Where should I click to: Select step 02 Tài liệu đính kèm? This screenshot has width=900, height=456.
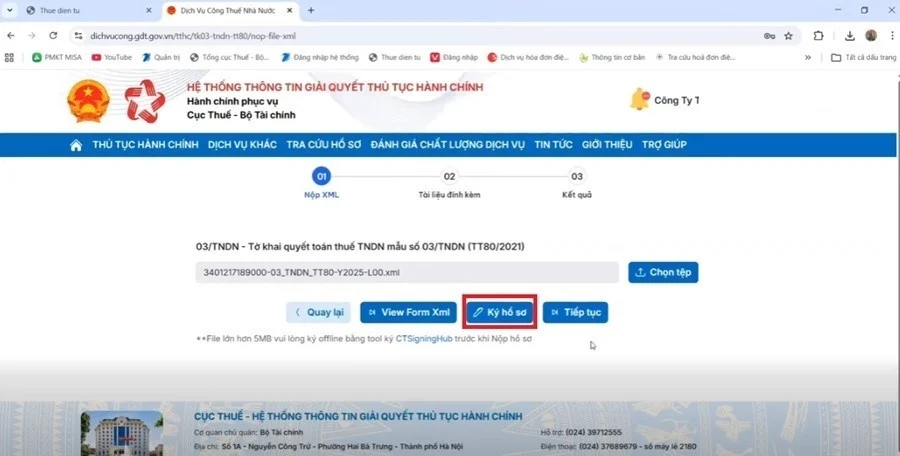pyautogui.click(x=449, y=177)
